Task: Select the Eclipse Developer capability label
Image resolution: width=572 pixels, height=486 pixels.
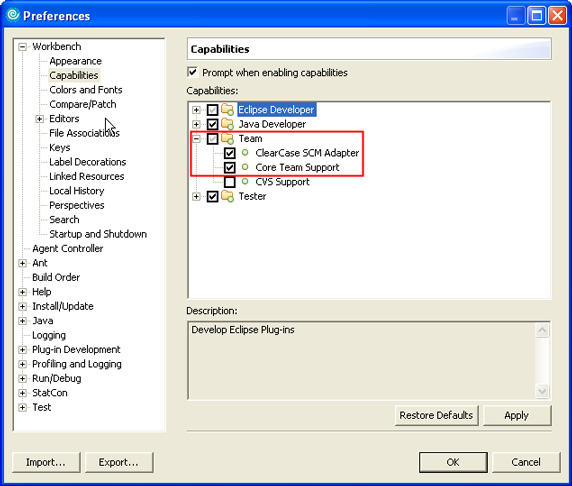Action: point(276,109)
